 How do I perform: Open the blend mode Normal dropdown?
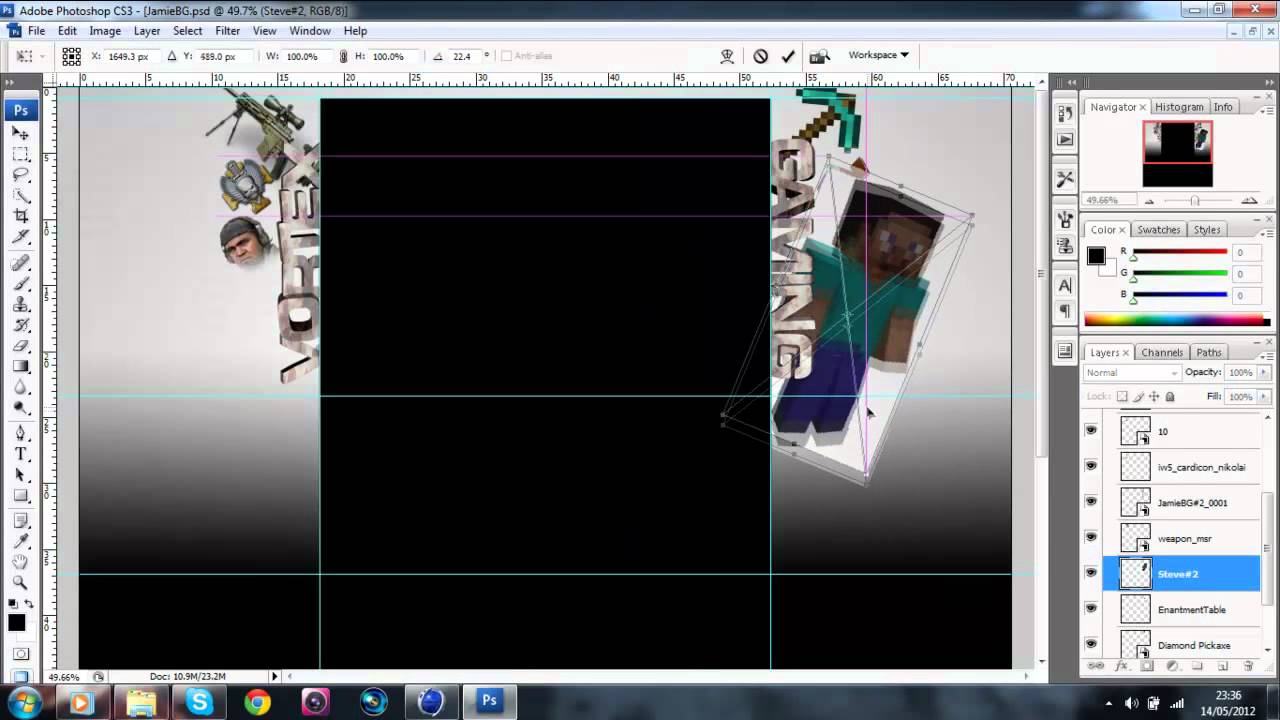pos(1132,372)
